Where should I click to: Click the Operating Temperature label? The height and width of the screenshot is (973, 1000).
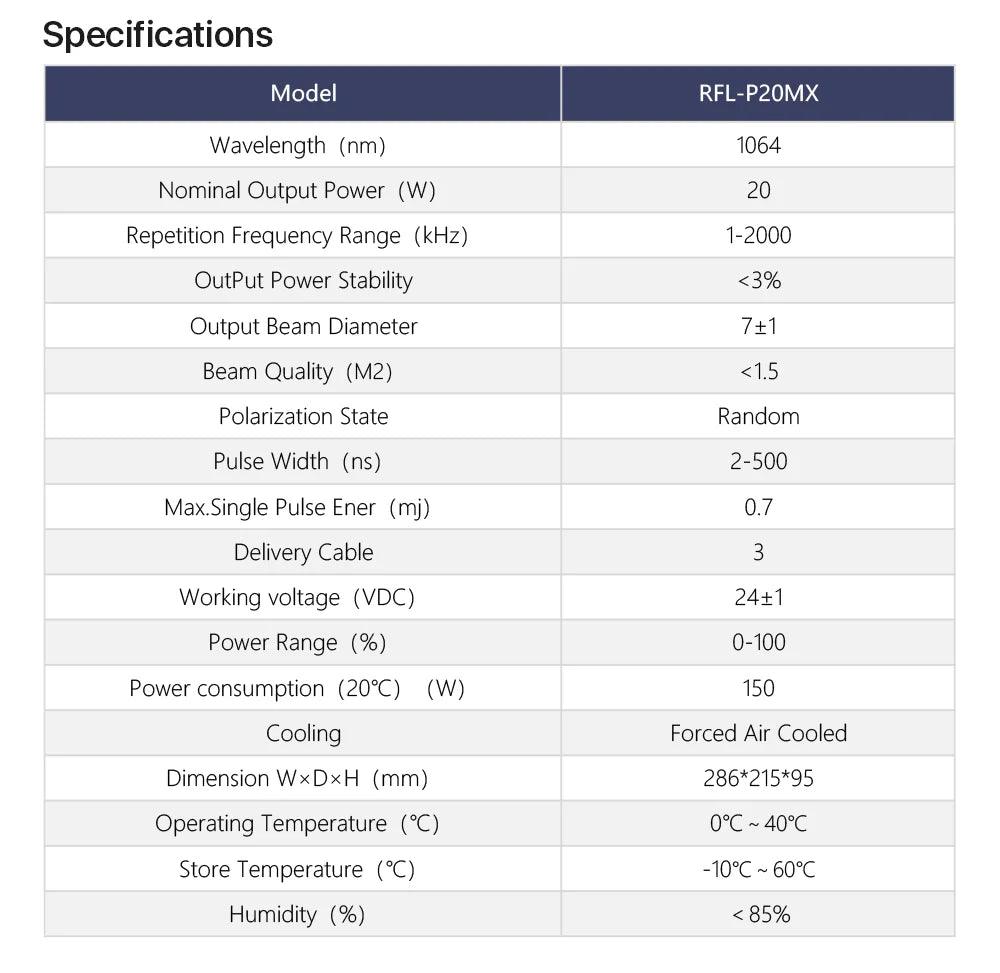coord(297,823)
